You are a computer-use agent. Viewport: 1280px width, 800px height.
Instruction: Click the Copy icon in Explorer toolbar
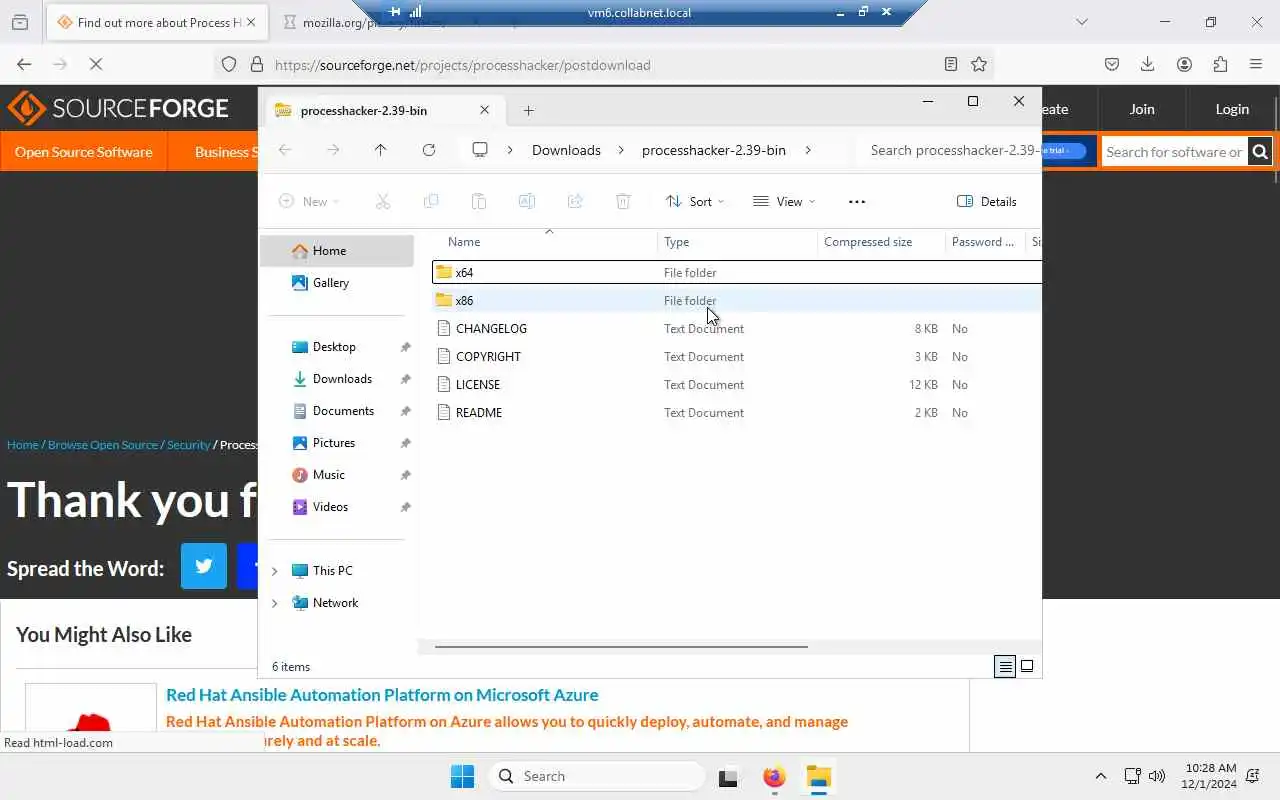(x=431, y=201)
